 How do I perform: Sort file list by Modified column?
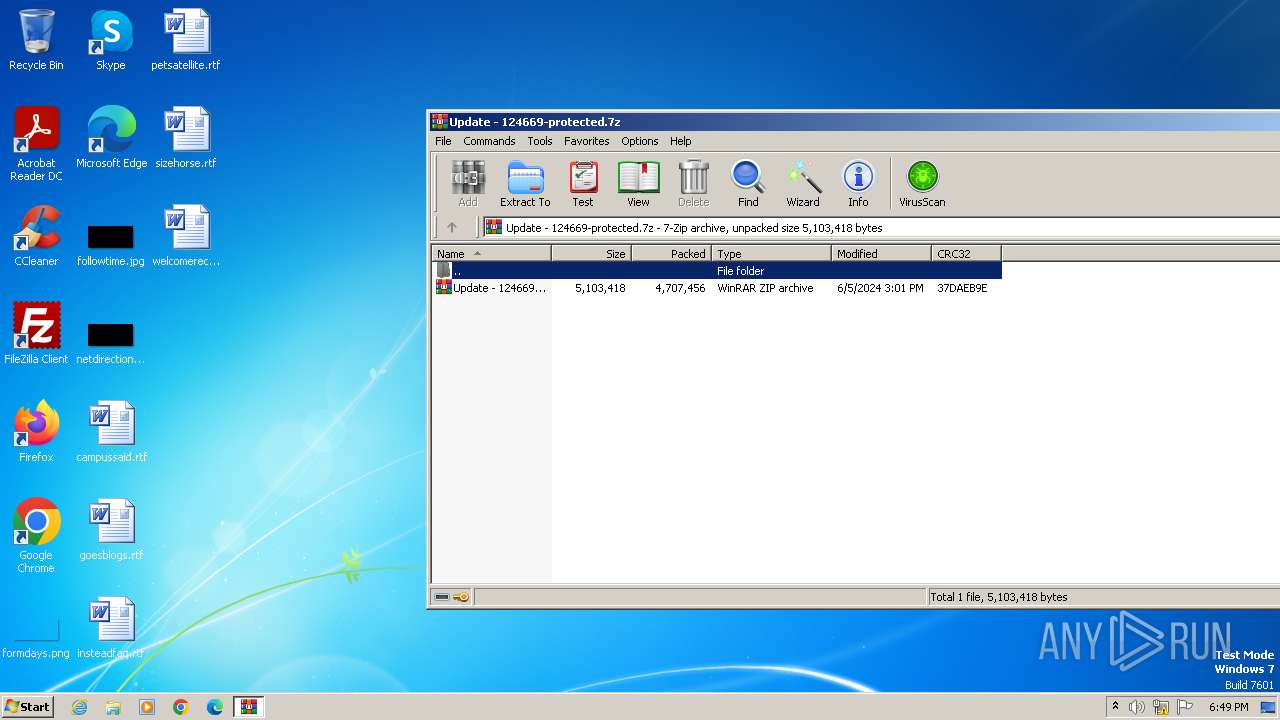tap(881, 254)
